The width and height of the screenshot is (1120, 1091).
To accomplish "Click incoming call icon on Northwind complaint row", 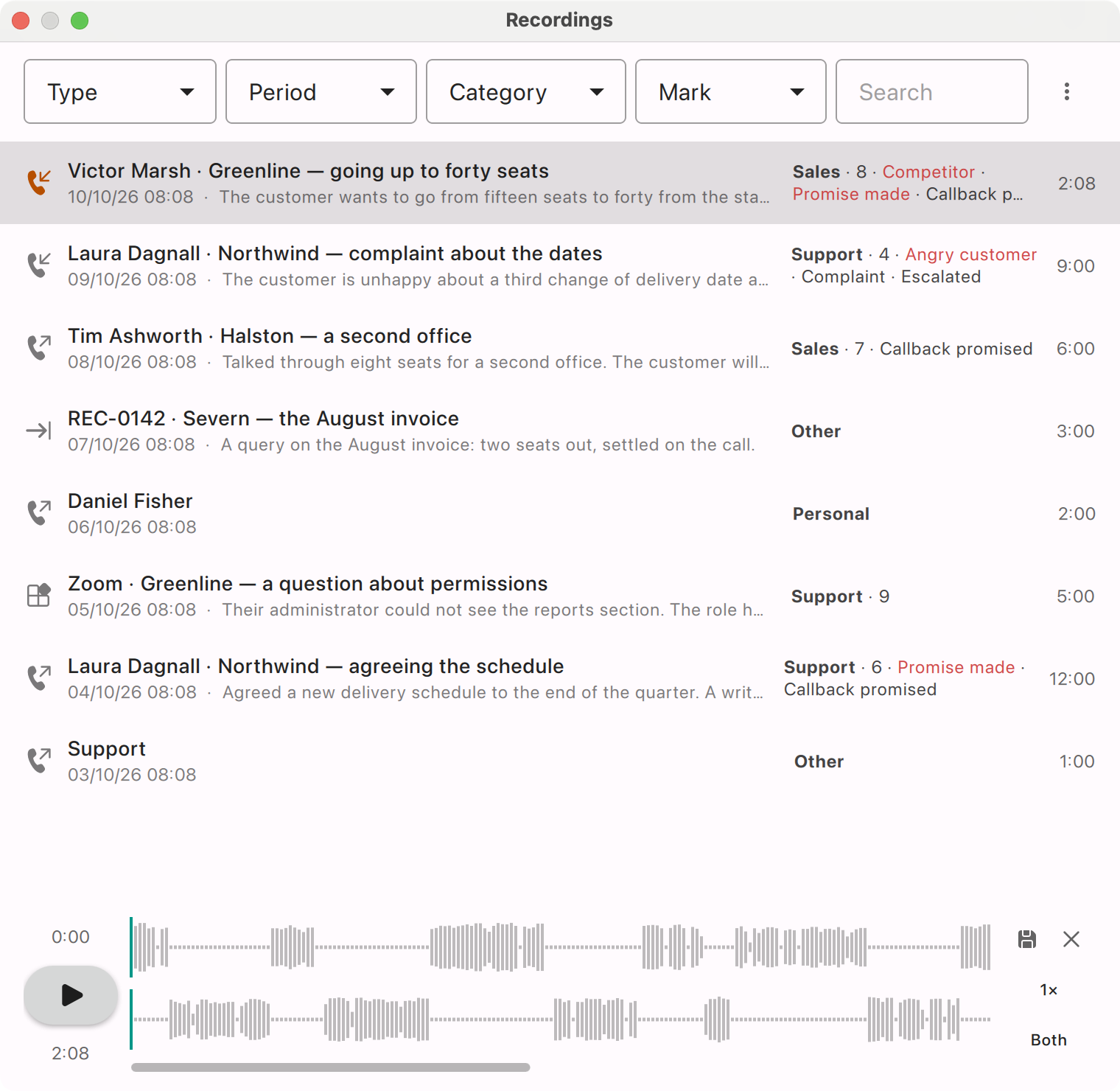I will click(39, 265).
